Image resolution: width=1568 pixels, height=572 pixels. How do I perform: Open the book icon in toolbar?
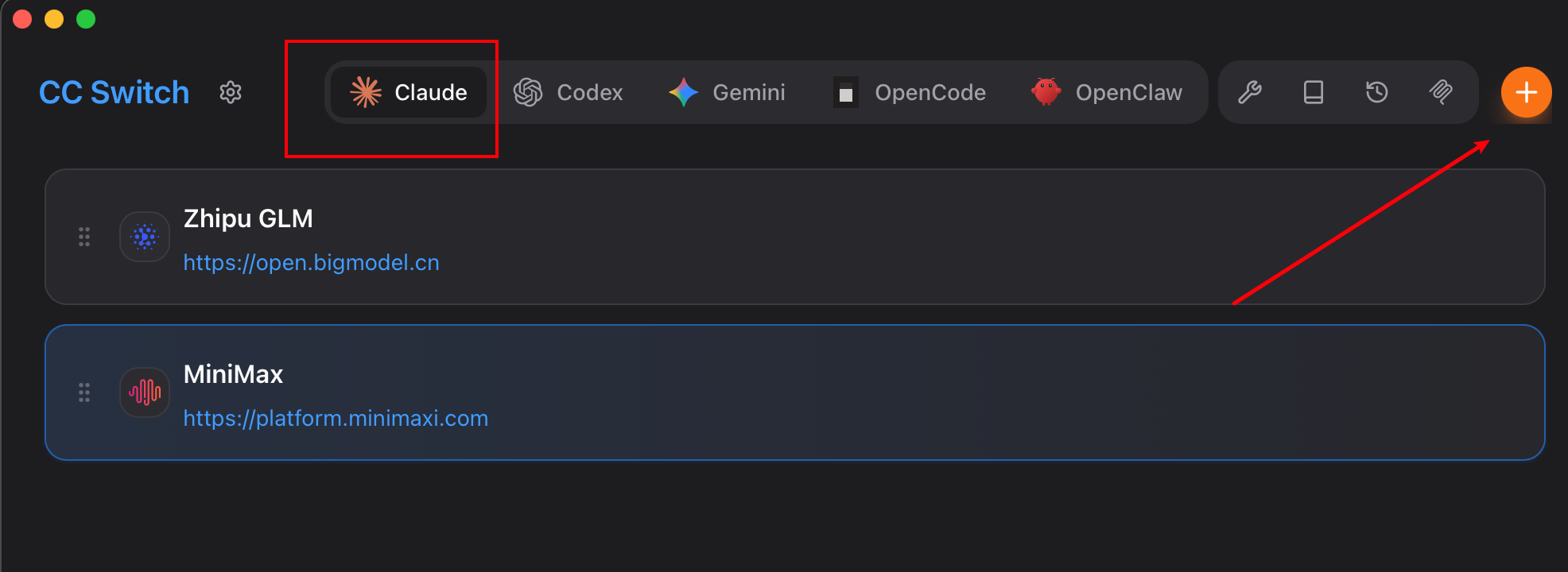pos(1314,92)
